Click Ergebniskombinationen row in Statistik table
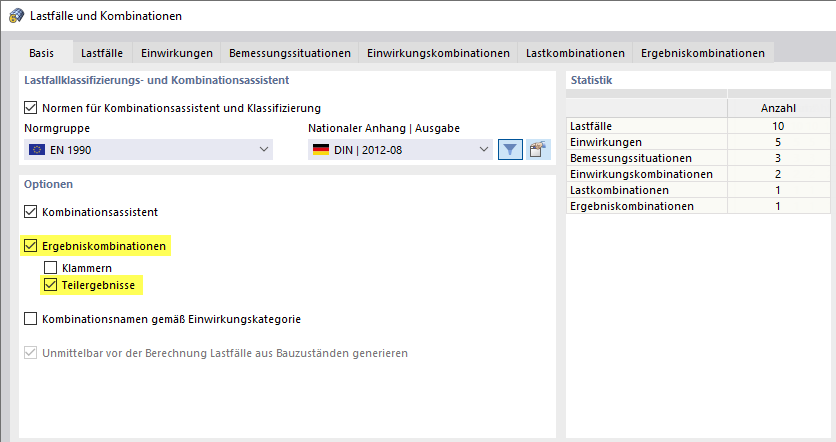 698,206
